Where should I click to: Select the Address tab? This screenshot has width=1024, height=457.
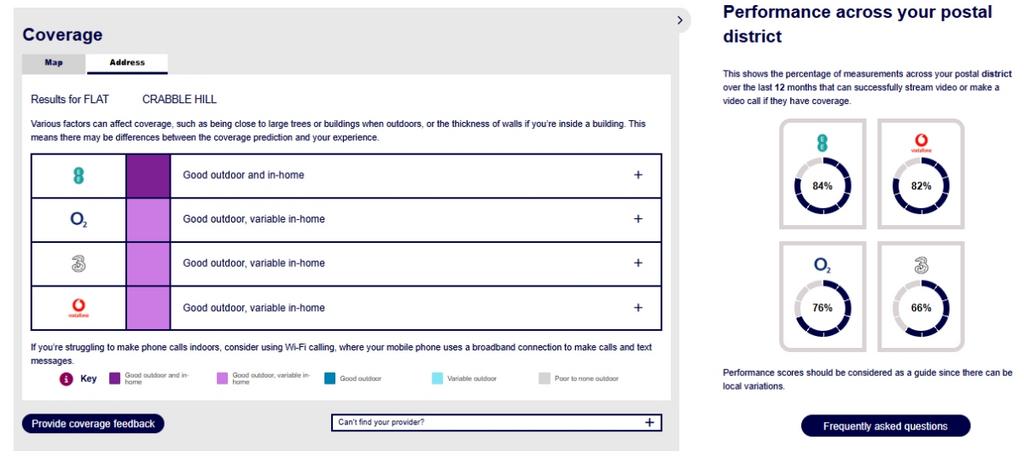(127, 63)
